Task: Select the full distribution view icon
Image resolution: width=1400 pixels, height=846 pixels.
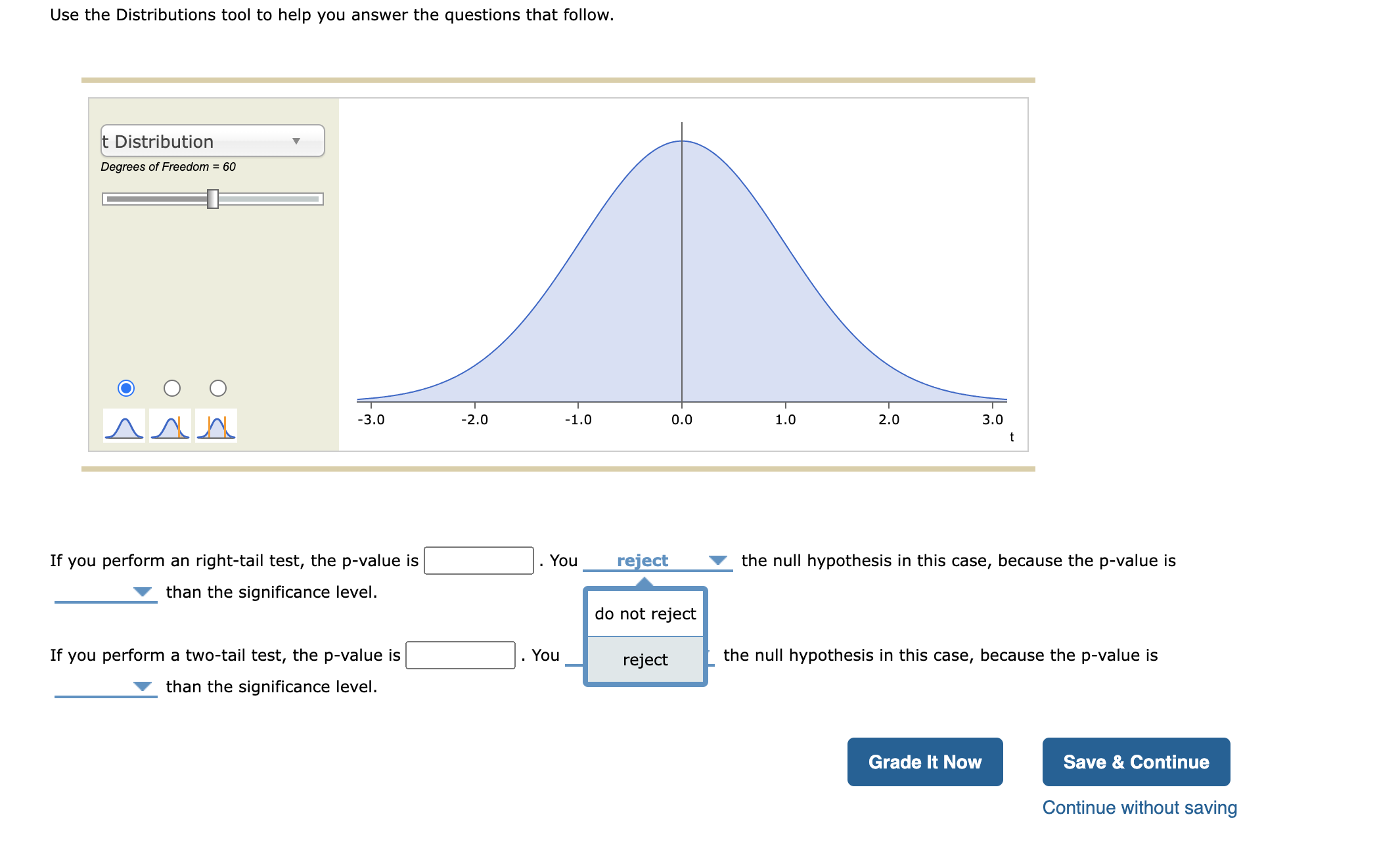Action: tap(124, 426)
